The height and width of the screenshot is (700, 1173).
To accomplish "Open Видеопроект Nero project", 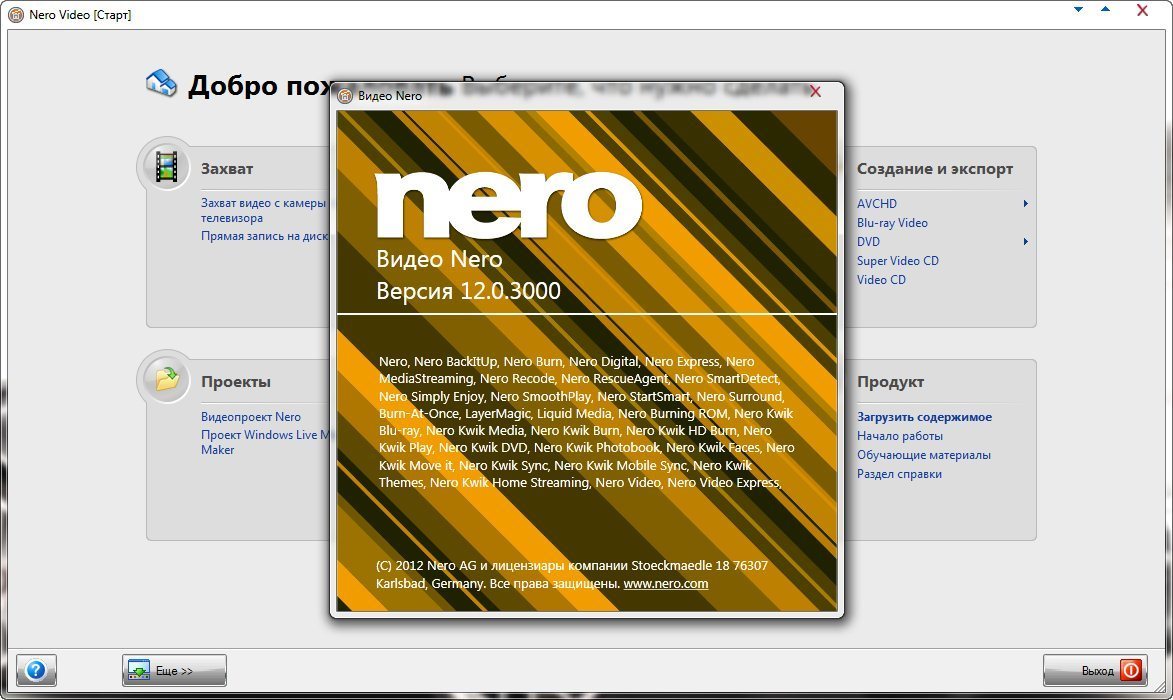I will coord(250,417).
